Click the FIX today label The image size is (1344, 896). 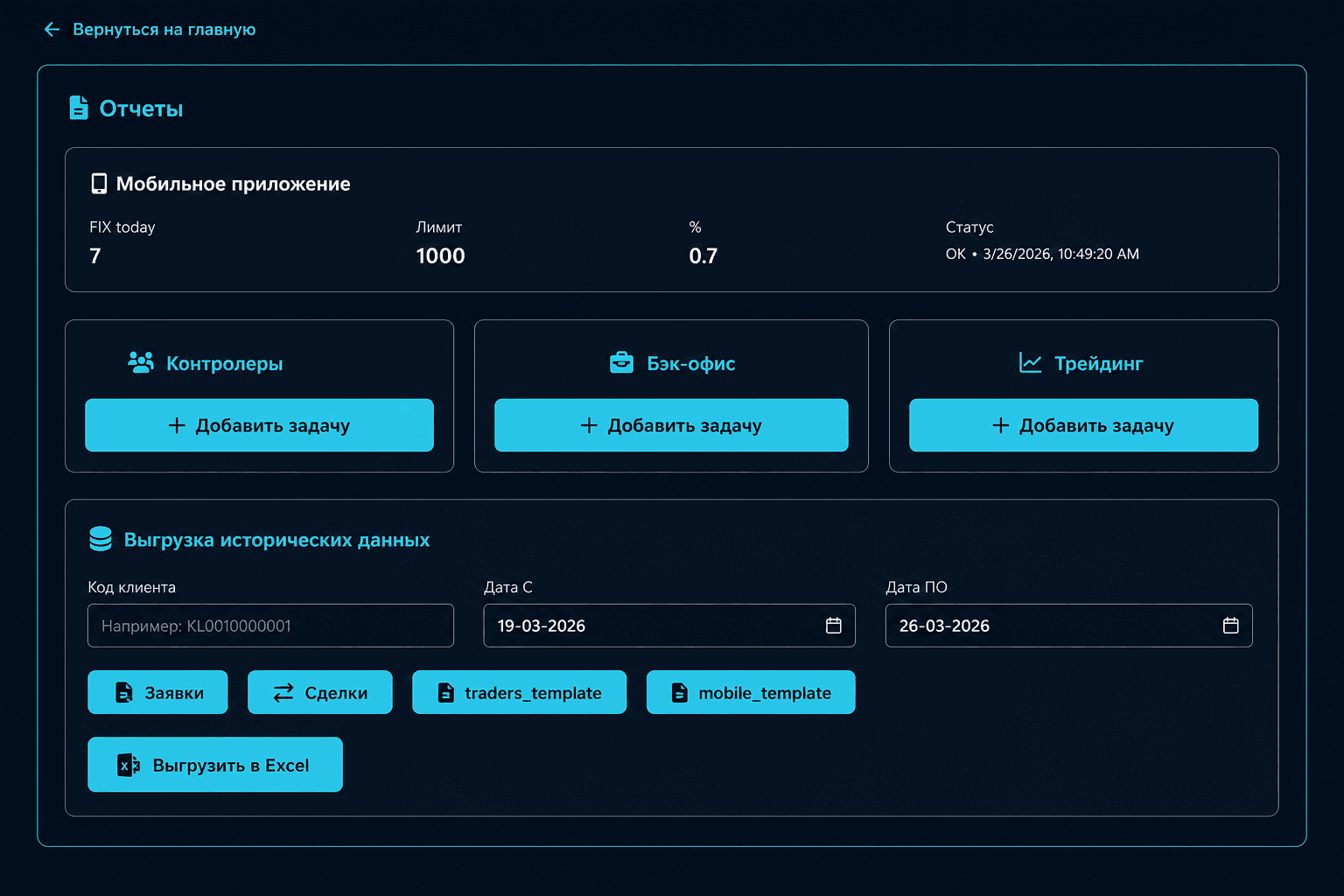tap(122, 227)
